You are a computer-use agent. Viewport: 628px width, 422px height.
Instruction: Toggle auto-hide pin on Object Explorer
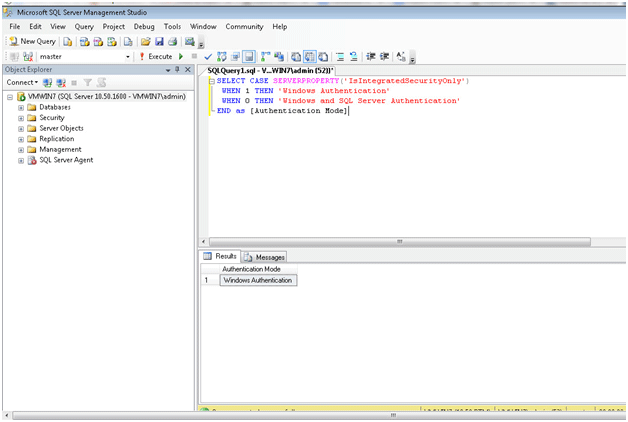(177, 69)
